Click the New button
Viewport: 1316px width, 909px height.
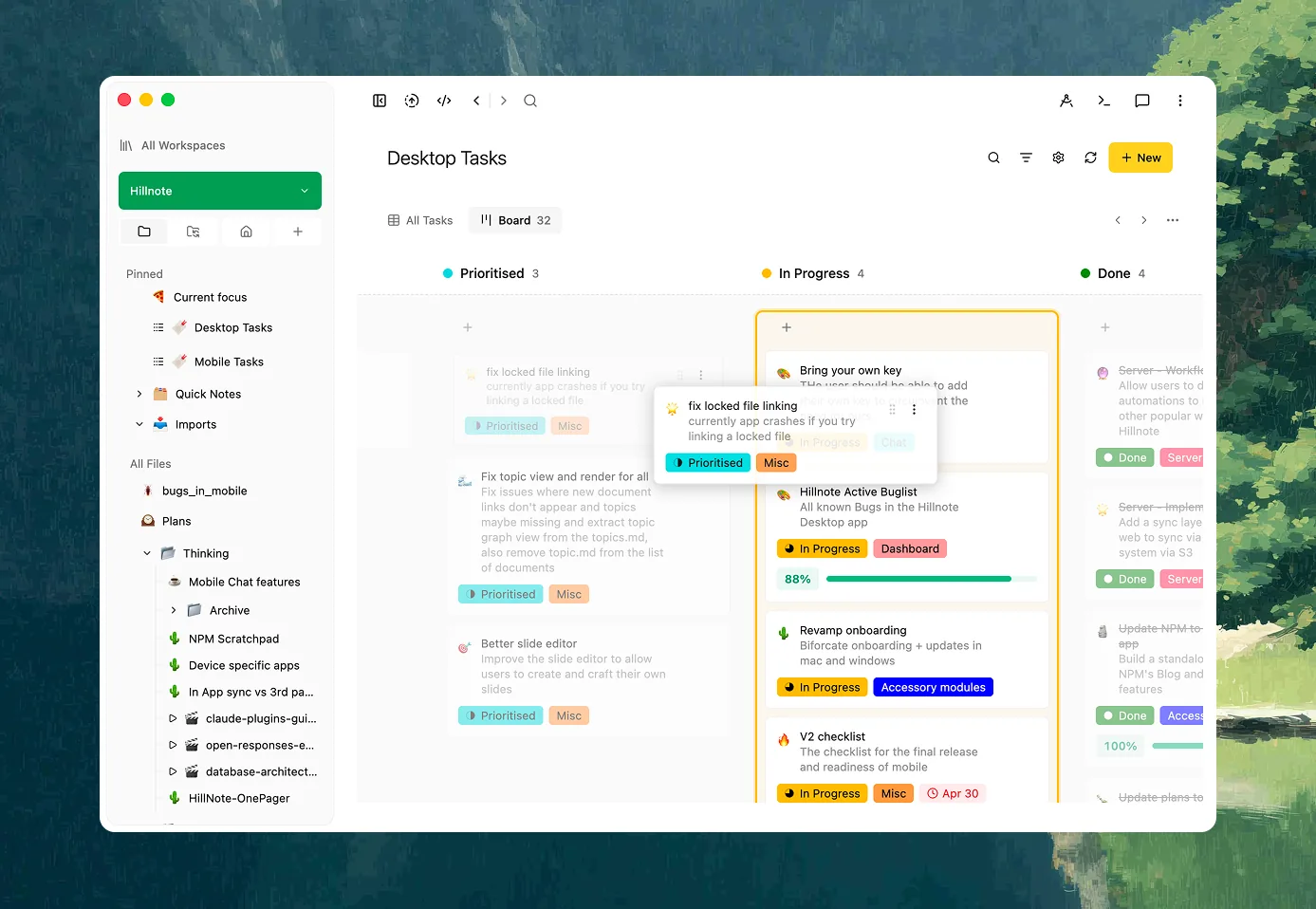(x=1140, y=158)
